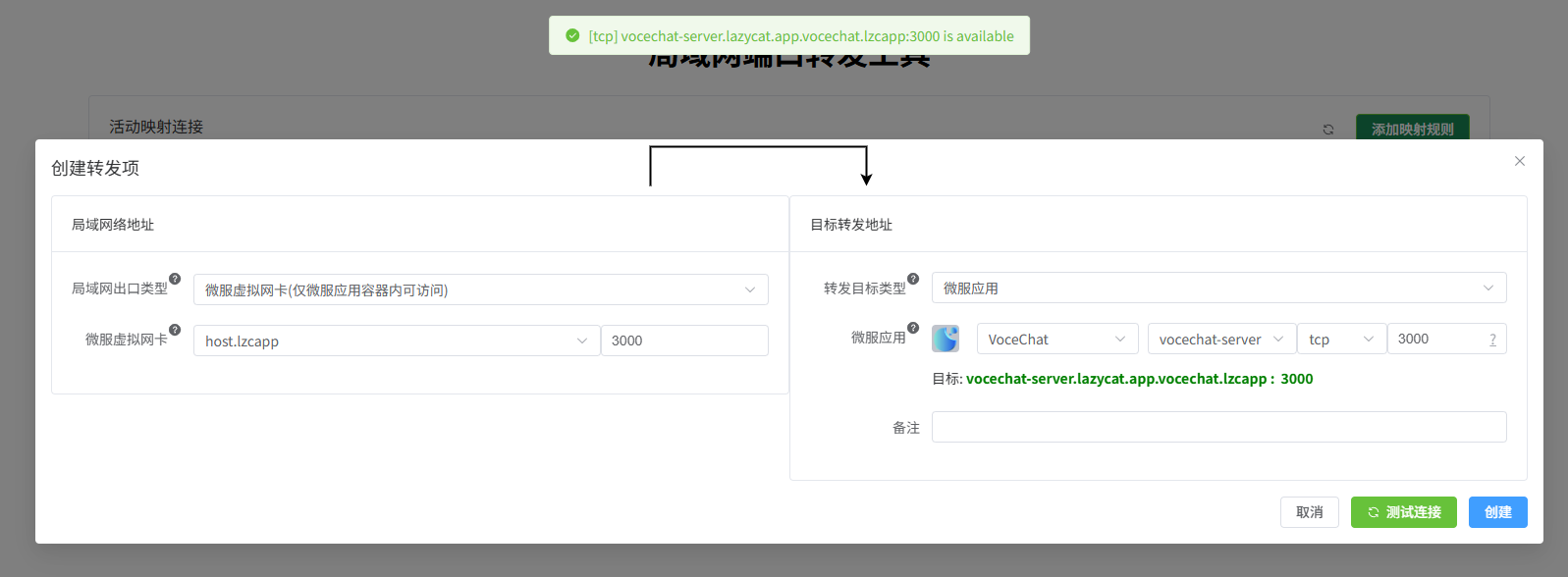Open 局域网出口类型 dropdown
The height and width of the screenshot is (577, 1568).
[x=481, y=289]
